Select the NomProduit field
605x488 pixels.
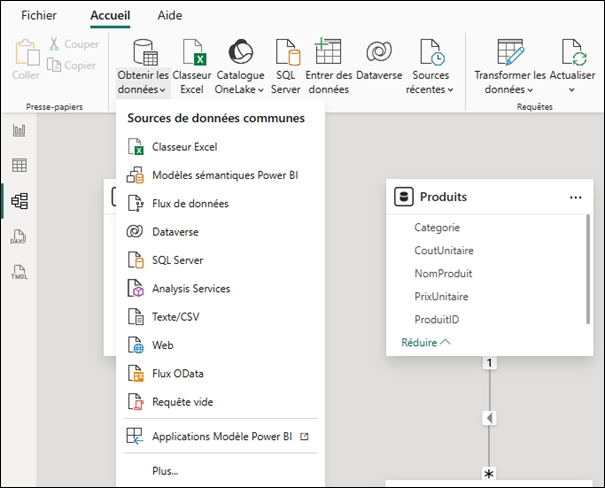point(443,274)
